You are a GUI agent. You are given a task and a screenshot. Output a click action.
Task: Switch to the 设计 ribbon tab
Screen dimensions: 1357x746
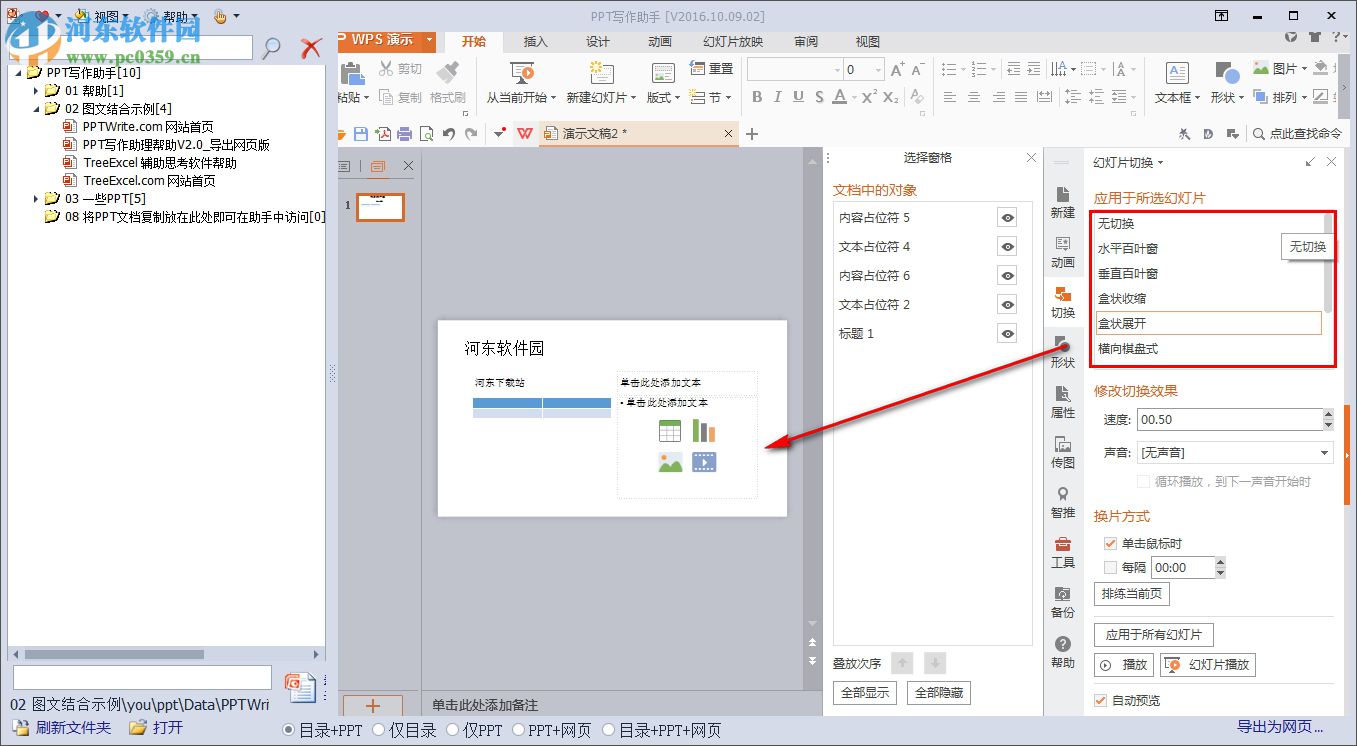598,41
